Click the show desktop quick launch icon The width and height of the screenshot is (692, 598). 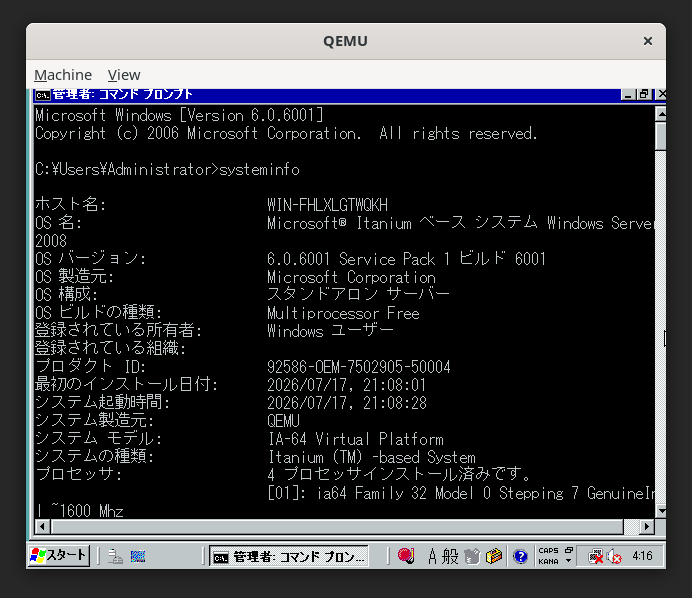(x=138, y=556)
